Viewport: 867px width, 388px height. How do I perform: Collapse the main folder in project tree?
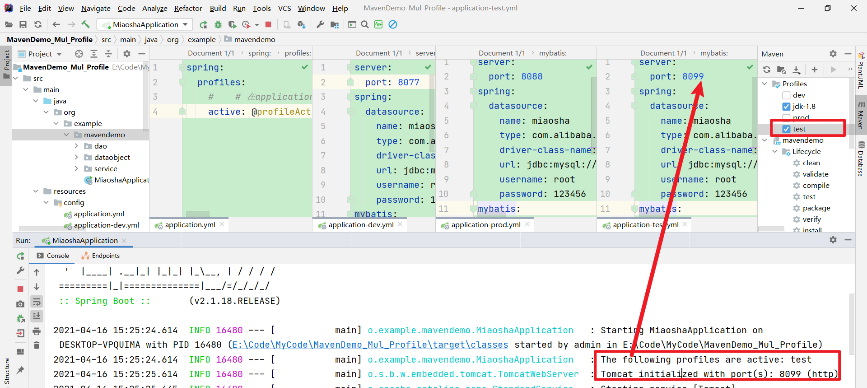[x=26, y=90]
